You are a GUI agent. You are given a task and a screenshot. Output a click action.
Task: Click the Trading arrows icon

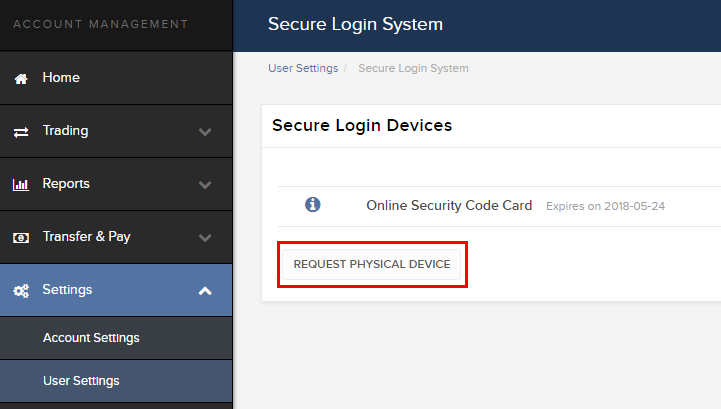[21, 132]
